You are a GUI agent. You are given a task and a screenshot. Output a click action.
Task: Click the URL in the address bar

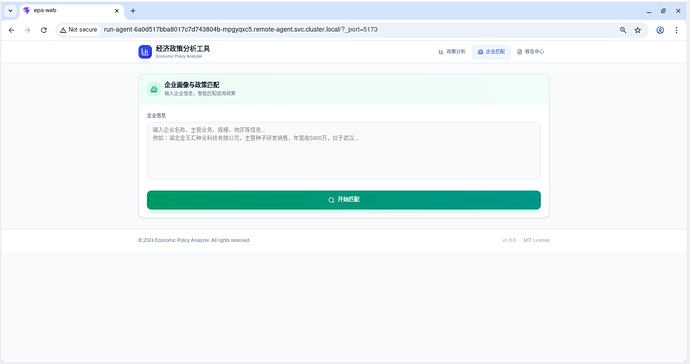tap(241, 29)
